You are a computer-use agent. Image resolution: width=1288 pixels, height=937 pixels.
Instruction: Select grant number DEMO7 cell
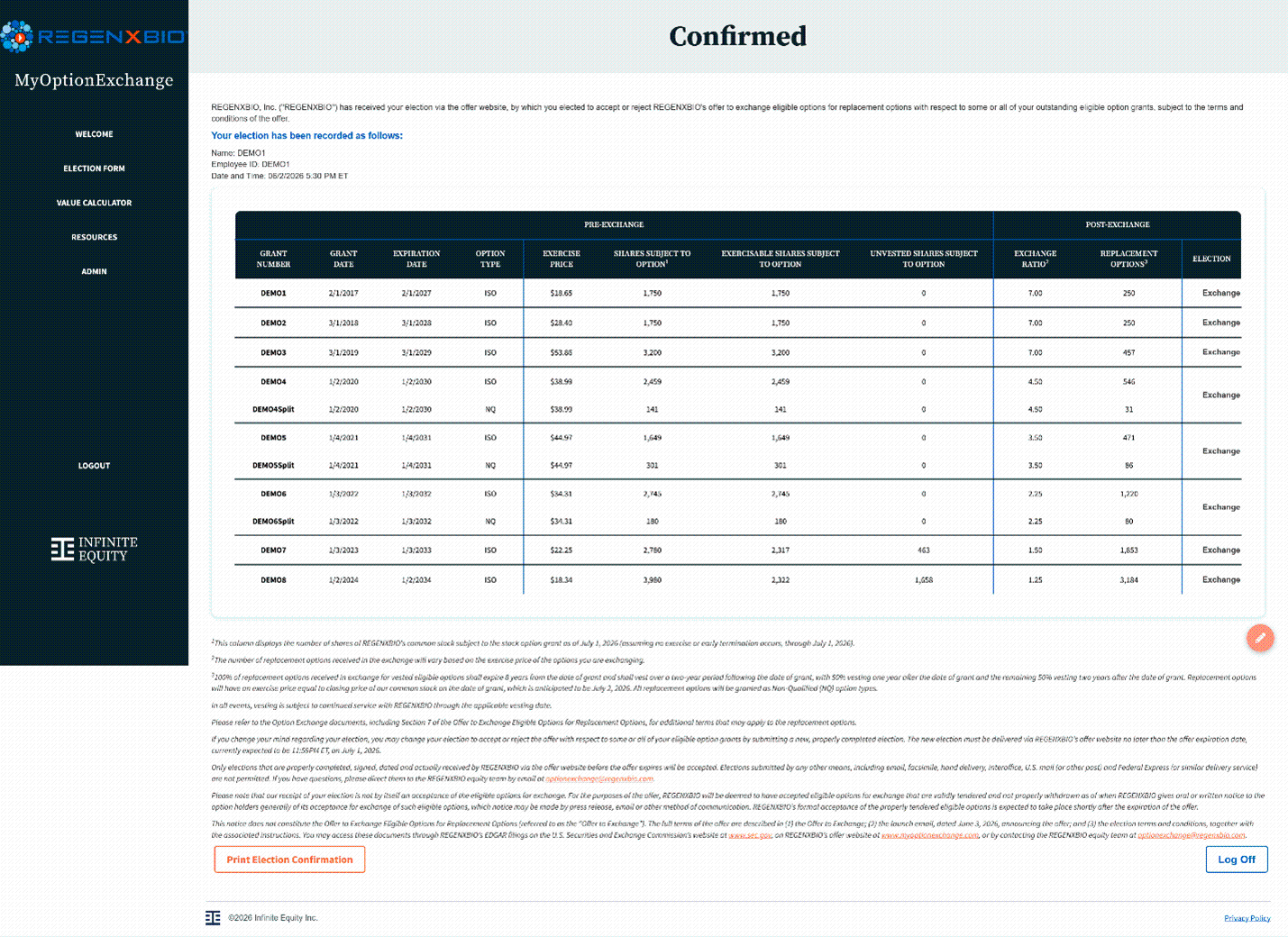274,550
